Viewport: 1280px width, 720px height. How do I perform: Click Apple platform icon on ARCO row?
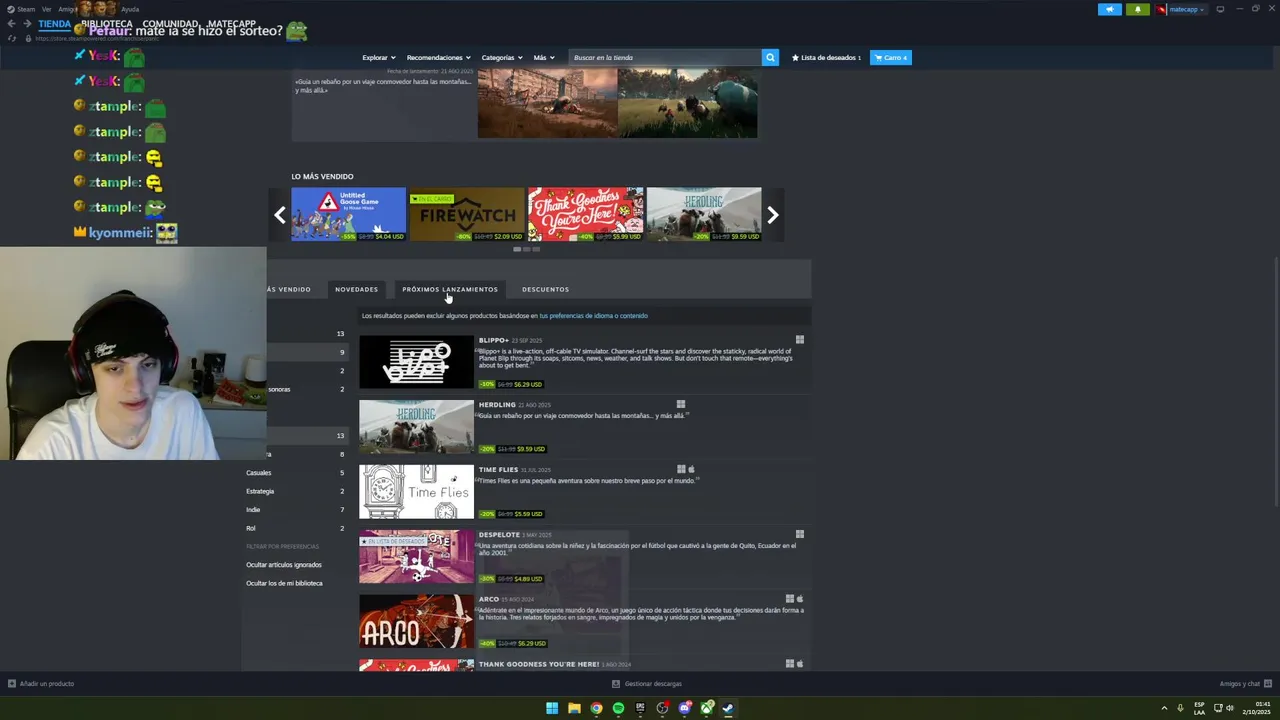[x=800, y=599]
